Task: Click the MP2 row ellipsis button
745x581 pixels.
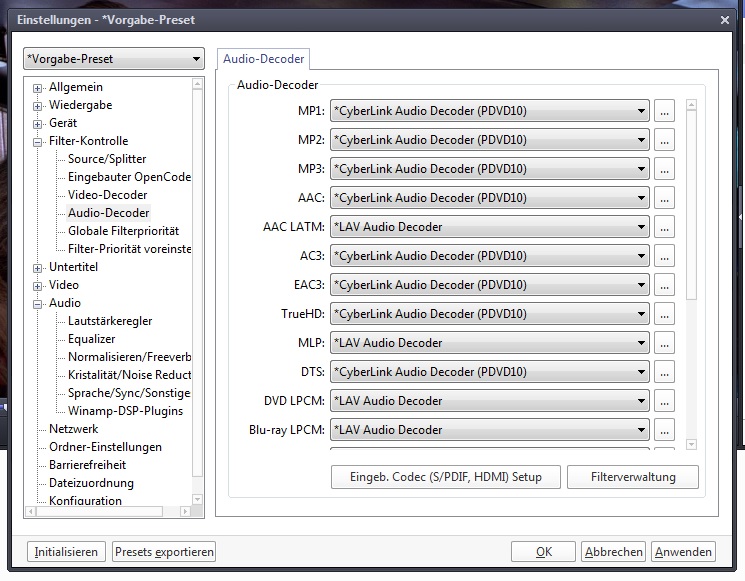Action: [x=664, y=140]
